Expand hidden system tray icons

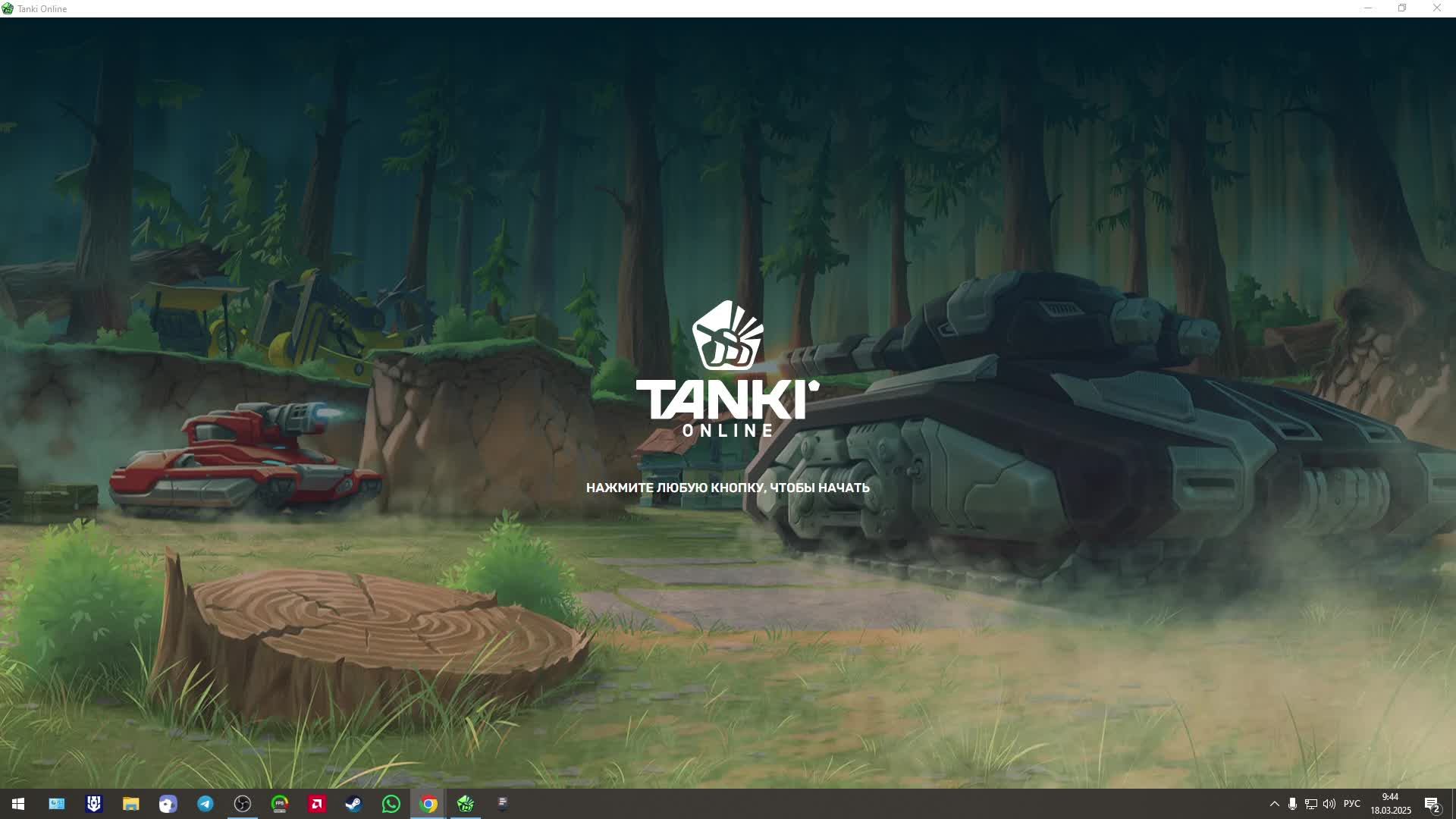pos(1275,804)
